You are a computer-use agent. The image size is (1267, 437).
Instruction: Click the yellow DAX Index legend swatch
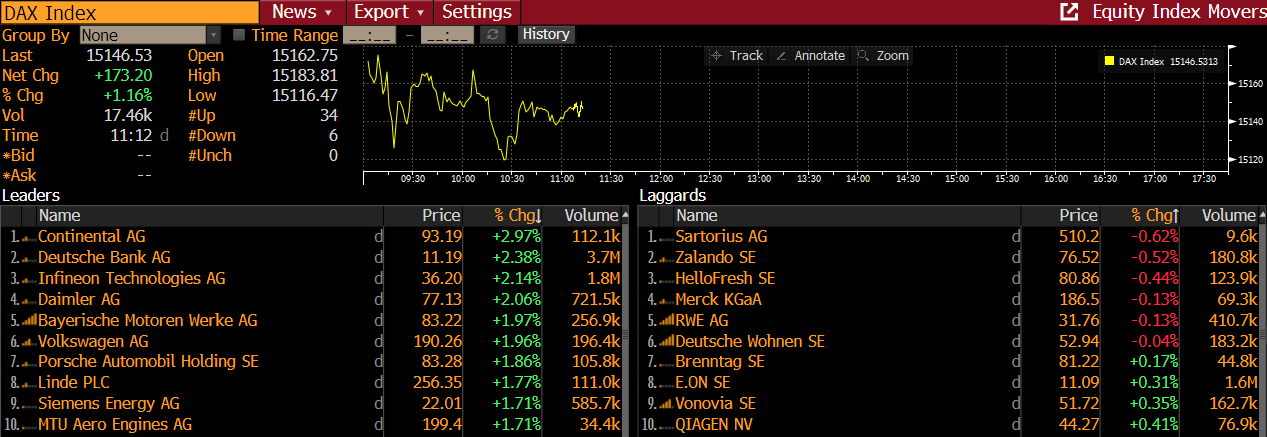coord(1109,61)
